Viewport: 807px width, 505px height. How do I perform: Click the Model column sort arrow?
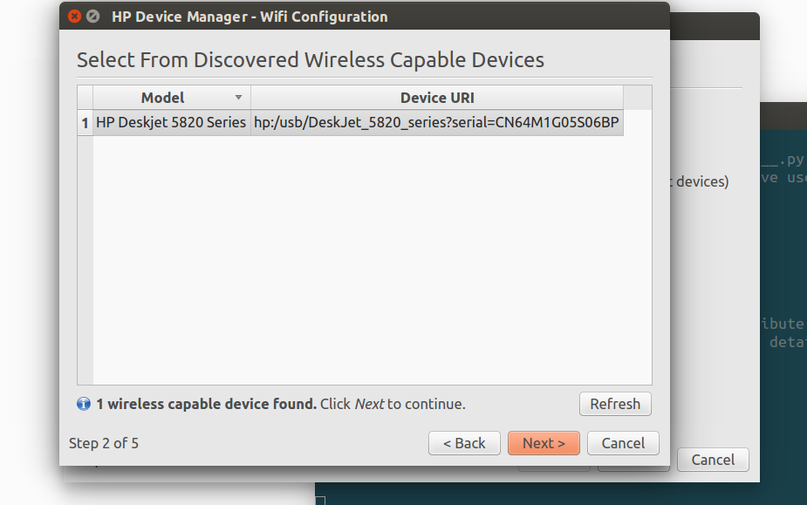point(238,98)
